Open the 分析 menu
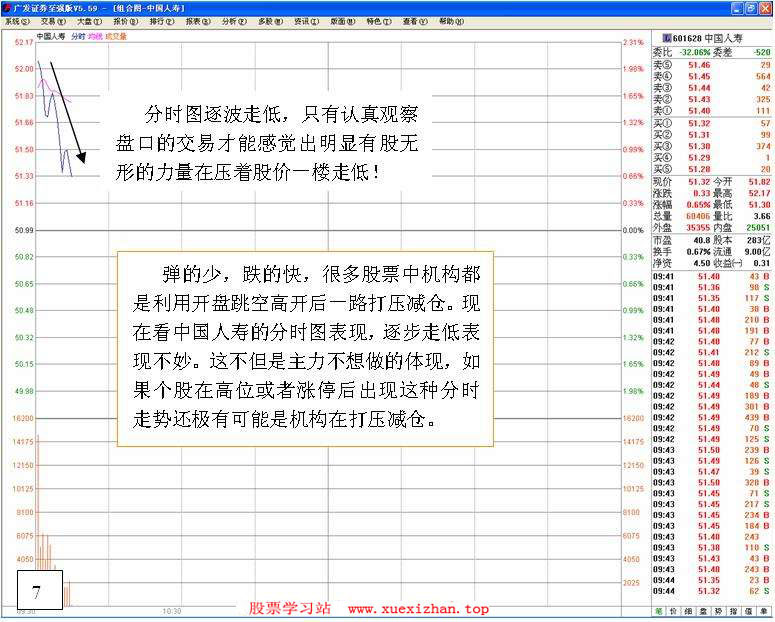This screenshot has width=775, height=622. pyautogui.click(x=234, y=22)
